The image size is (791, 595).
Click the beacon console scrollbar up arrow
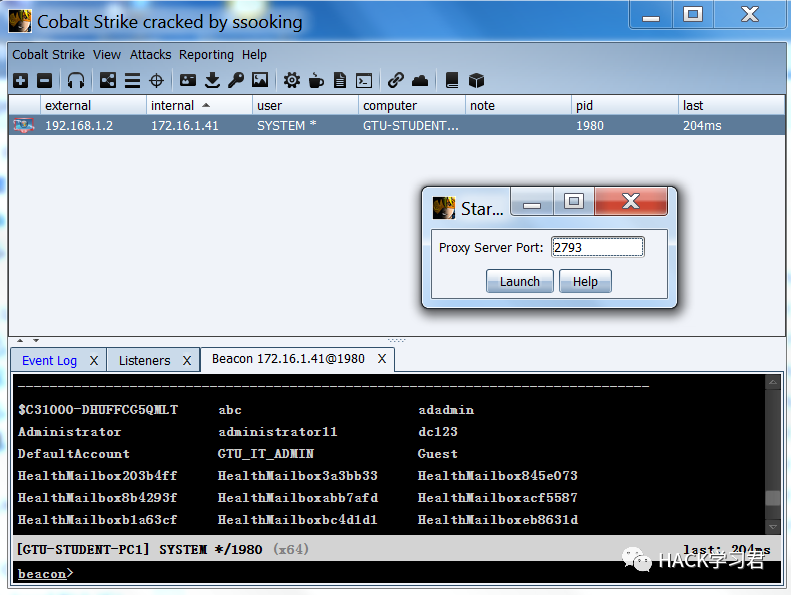[772, 383]
